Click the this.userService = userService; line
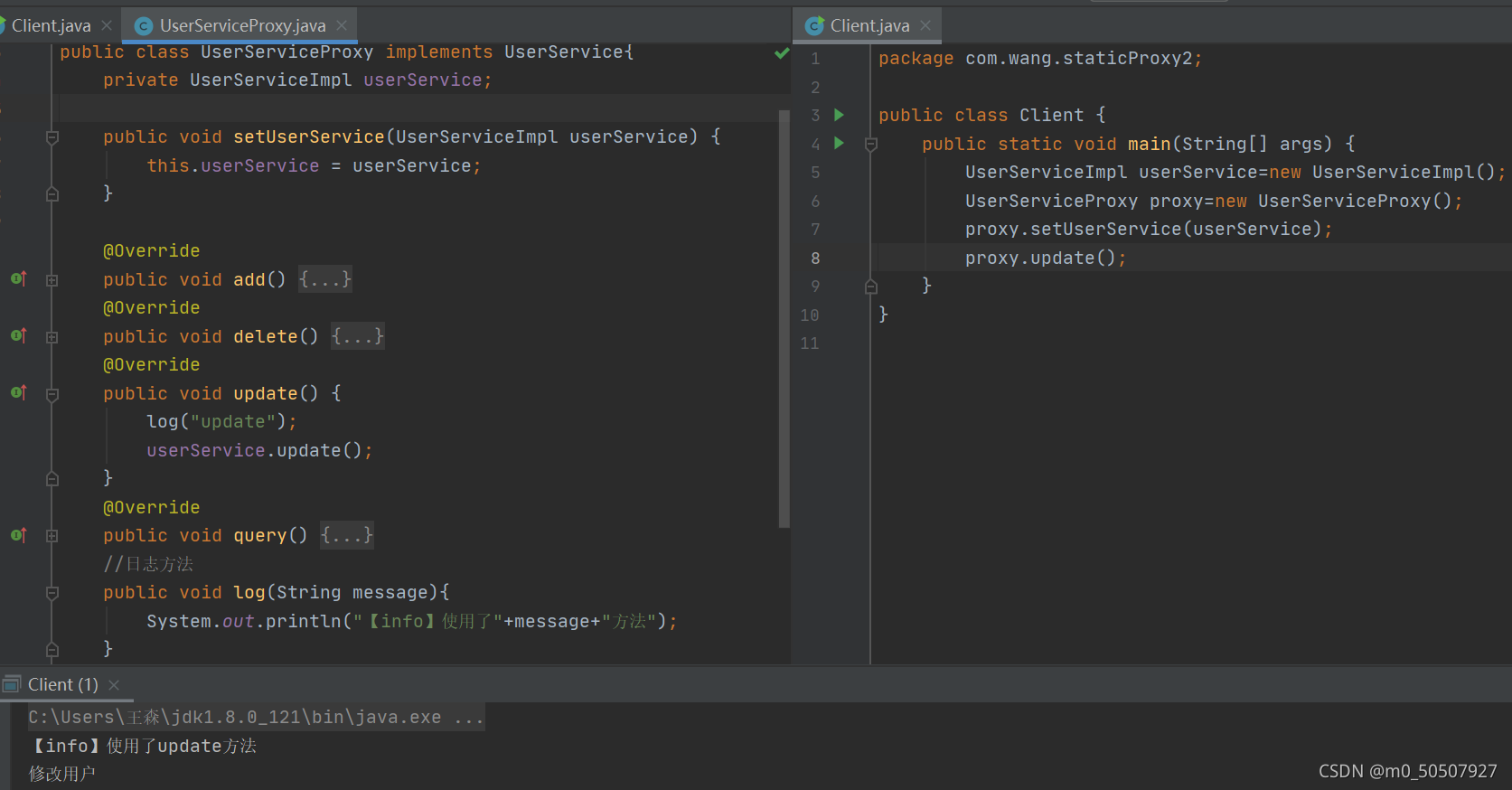 tap(314, 165)
